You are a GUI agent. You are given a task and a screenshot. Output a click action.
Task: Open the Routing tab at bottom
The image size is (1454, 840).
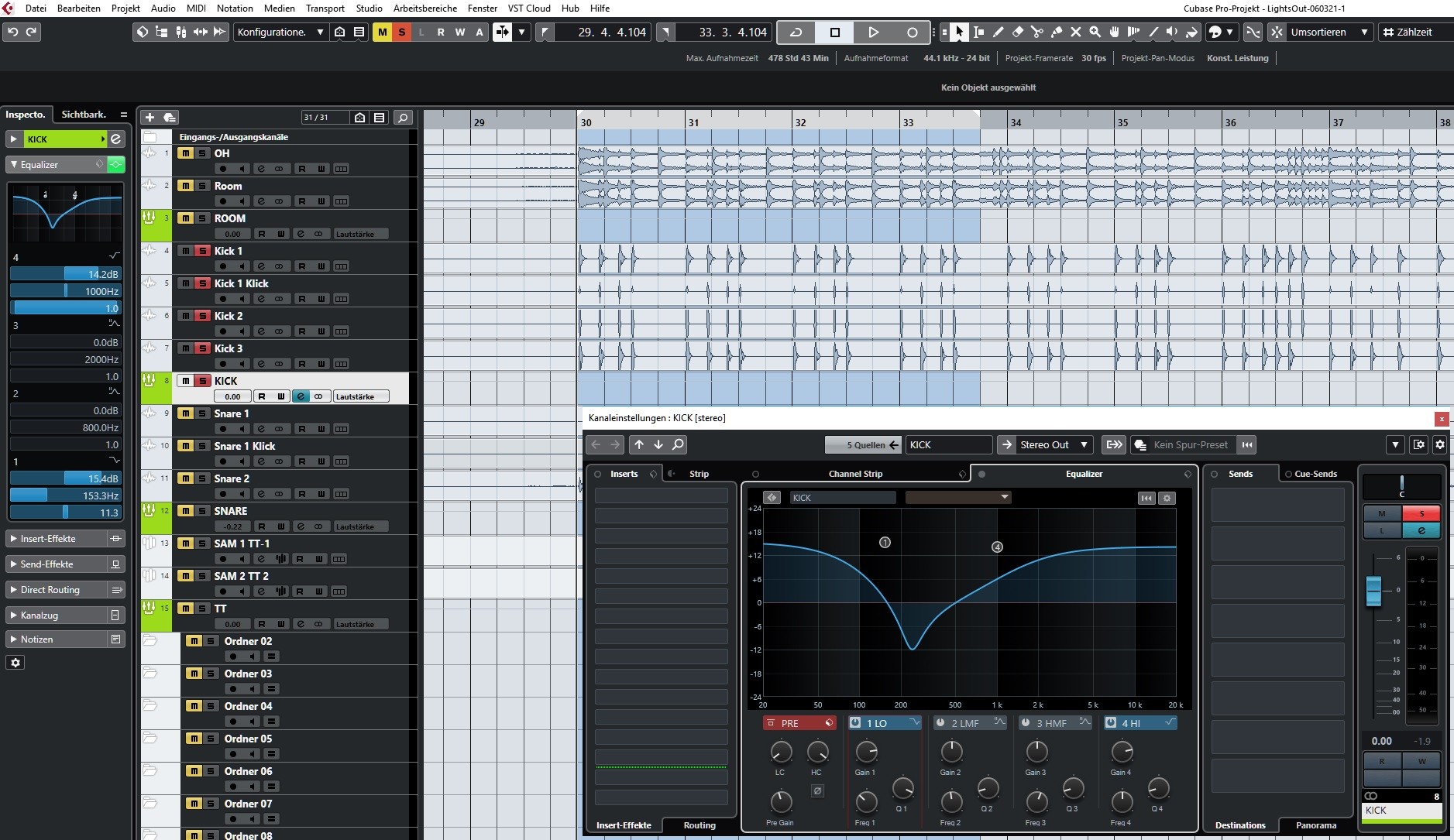(x=700, y=825)
